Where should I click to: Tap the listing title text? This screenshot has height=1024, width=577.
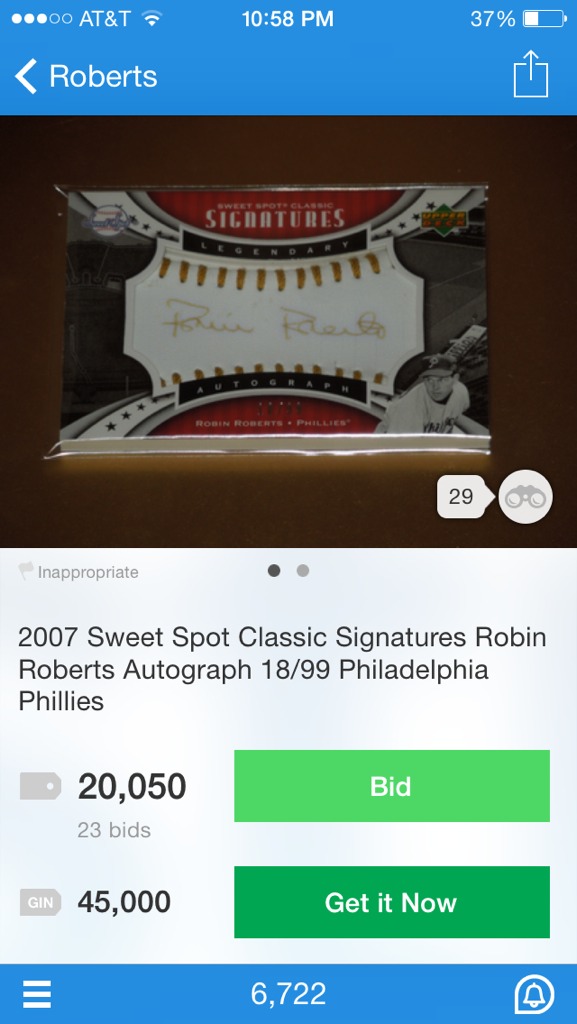point(282,669)
